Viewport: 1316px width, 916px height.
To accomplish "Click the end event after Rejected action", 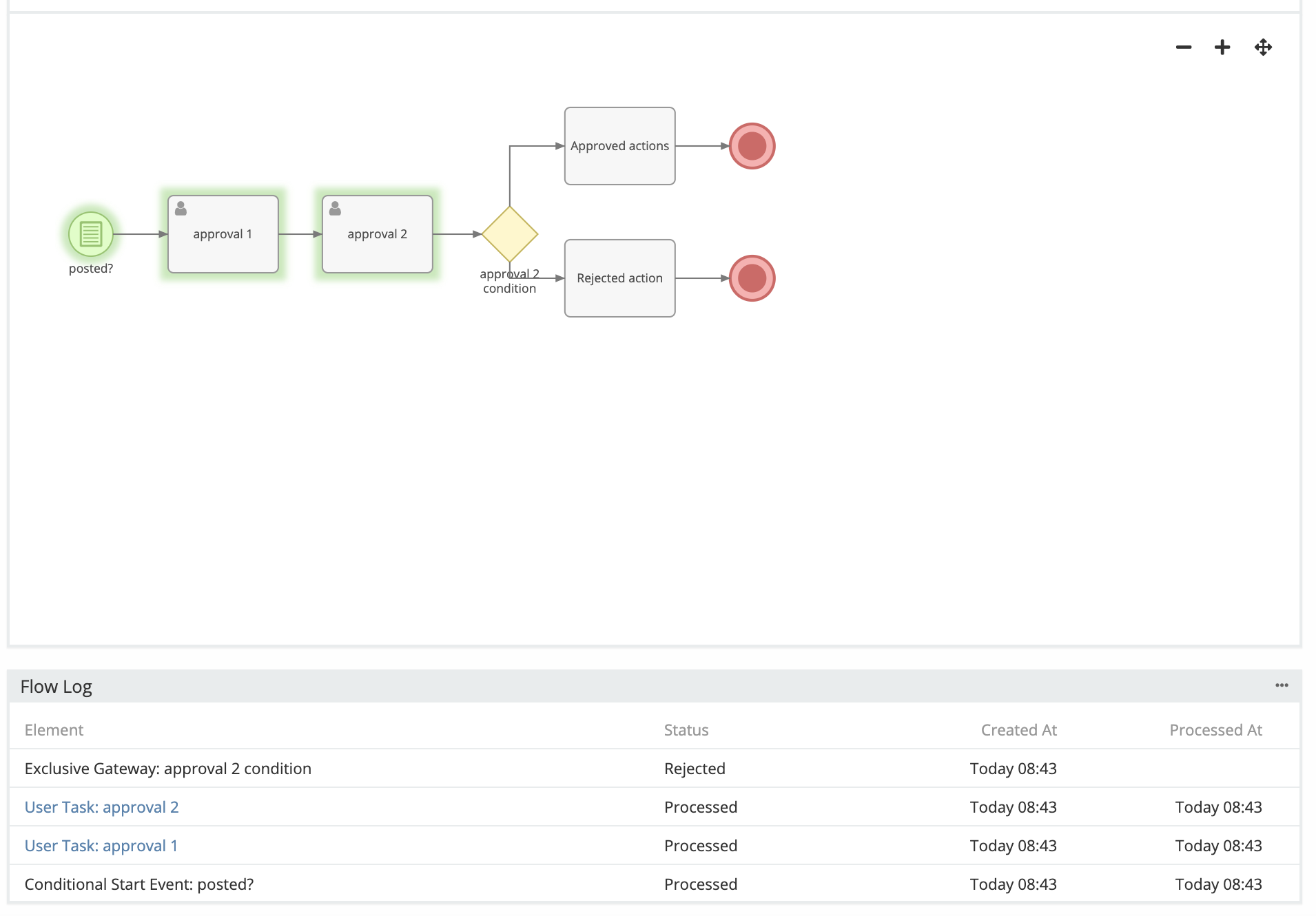I will (x=752, y=278).
